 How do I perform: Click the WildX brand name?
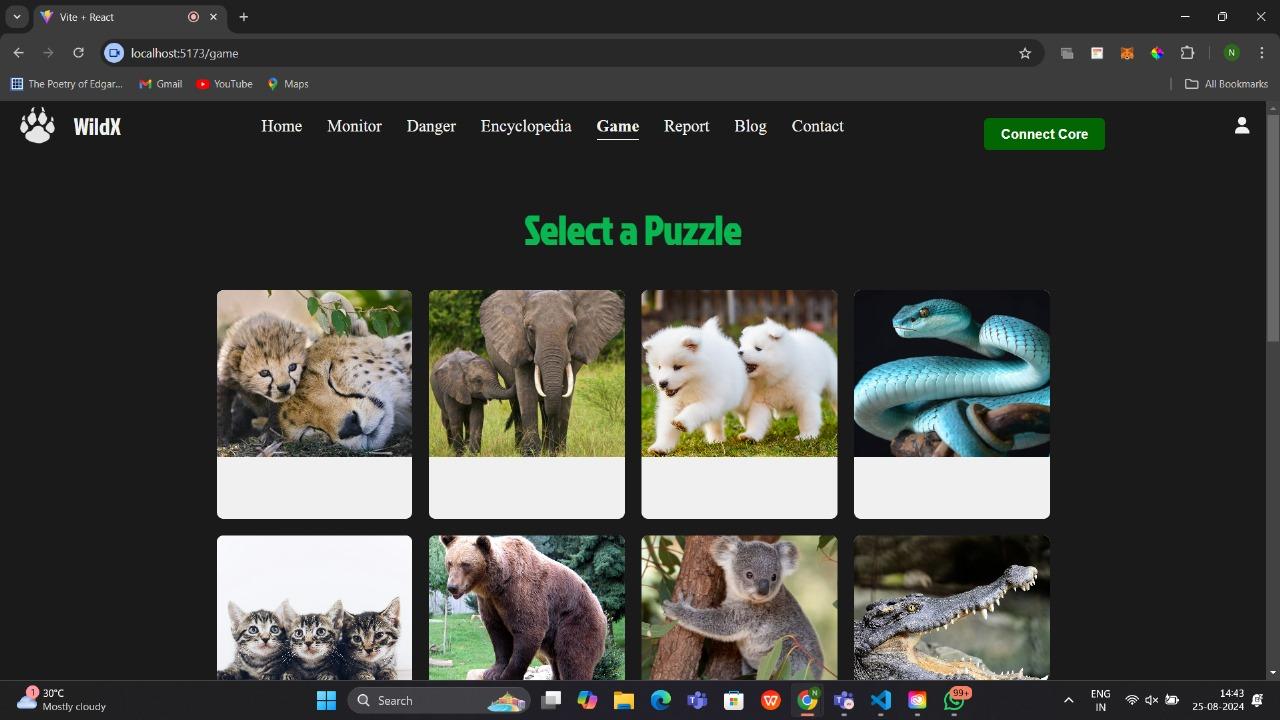coord(97,127)
